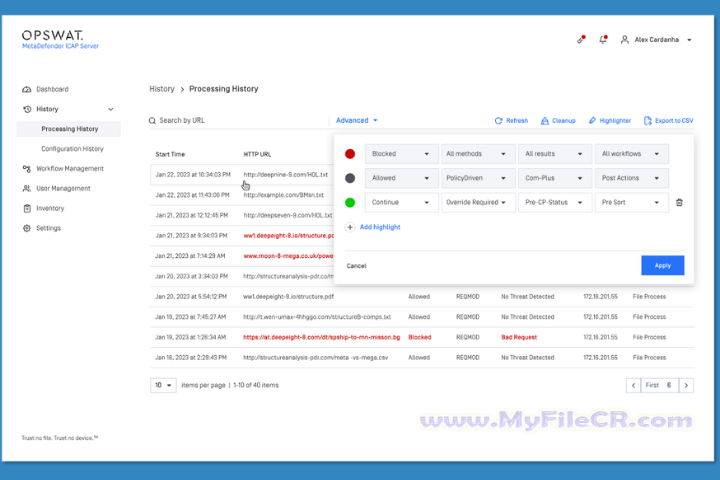Click page number 6
This screenshot has height=480, width=720.
[x=669, y=385]
